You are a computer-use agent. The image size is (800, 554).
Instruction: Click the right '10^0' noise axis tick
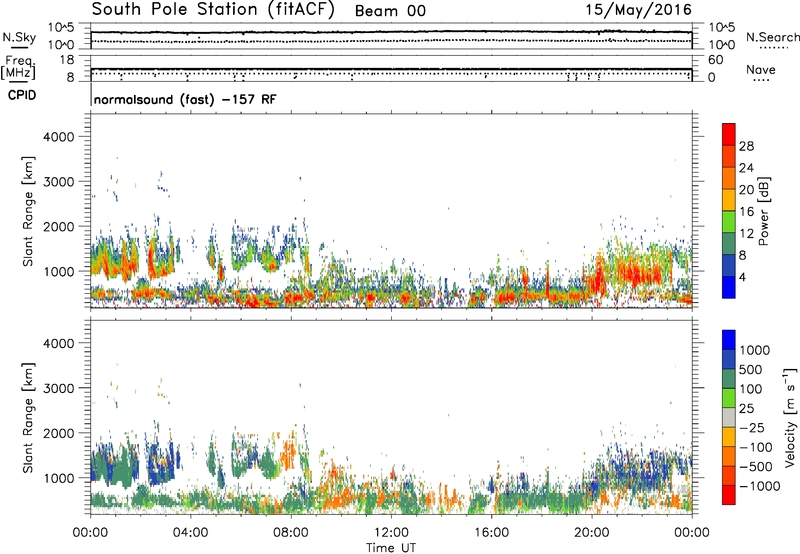tap(721, 45)
